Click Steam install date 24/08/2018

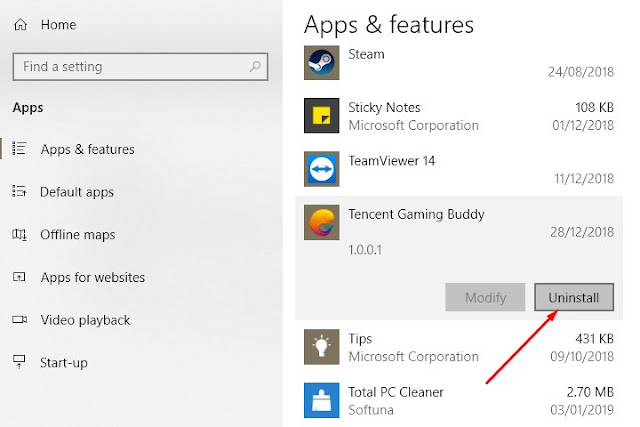(581, 72)
